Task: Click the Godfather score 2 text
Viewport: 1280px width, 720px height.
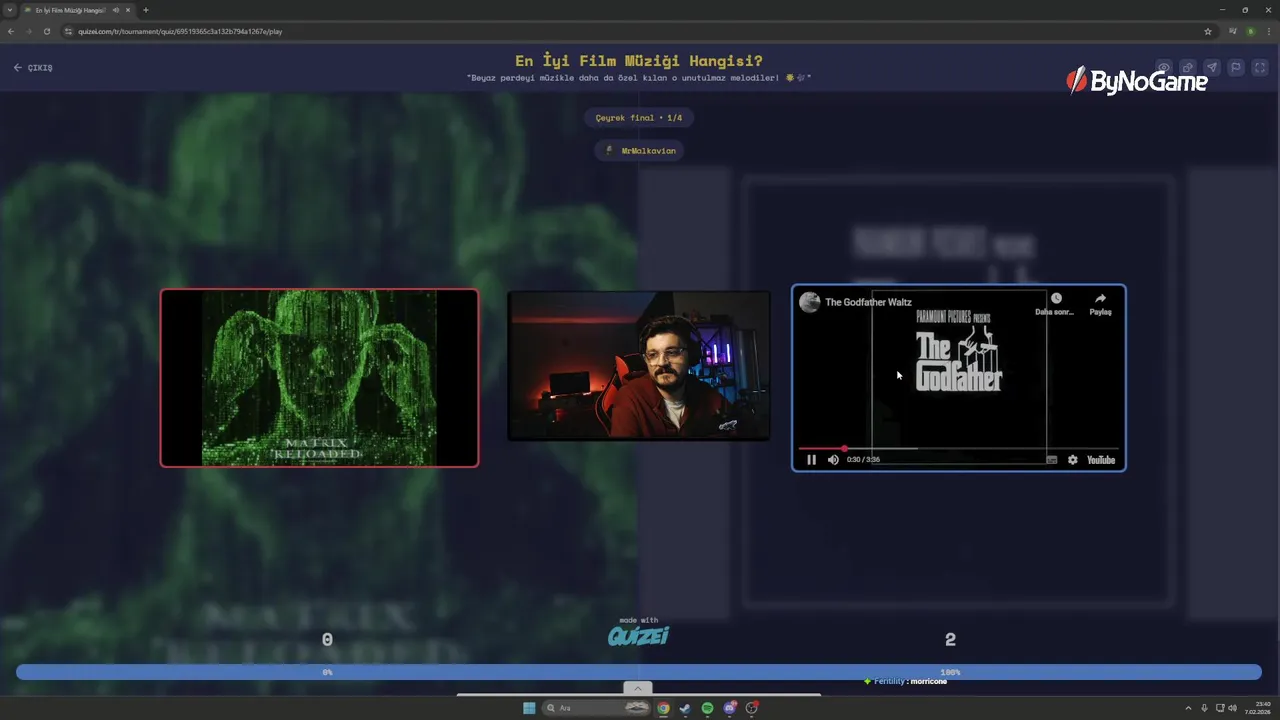Action: tap(950, 640)
